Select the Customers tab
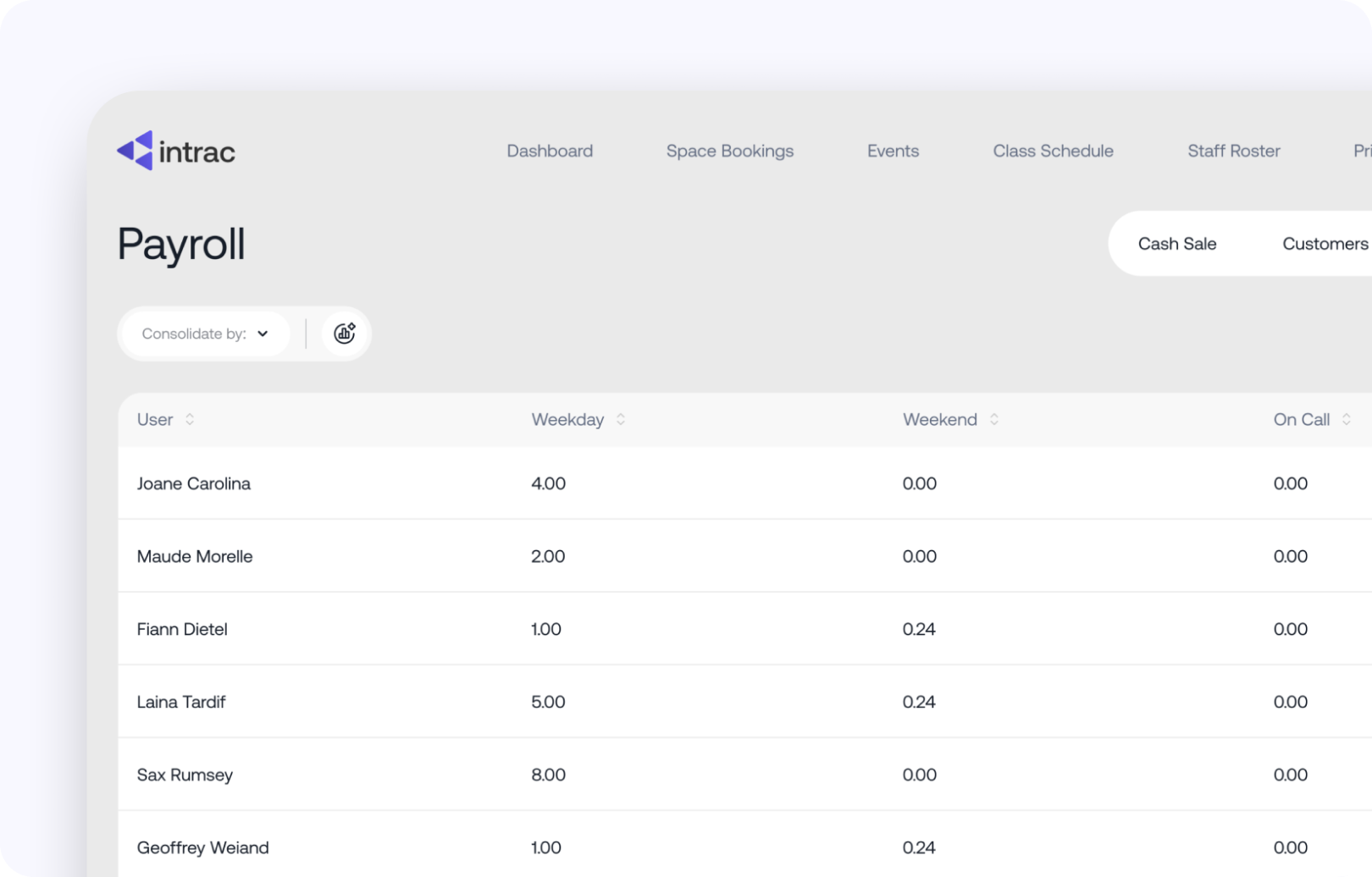1372x877 pixels. click(1325, 244)
